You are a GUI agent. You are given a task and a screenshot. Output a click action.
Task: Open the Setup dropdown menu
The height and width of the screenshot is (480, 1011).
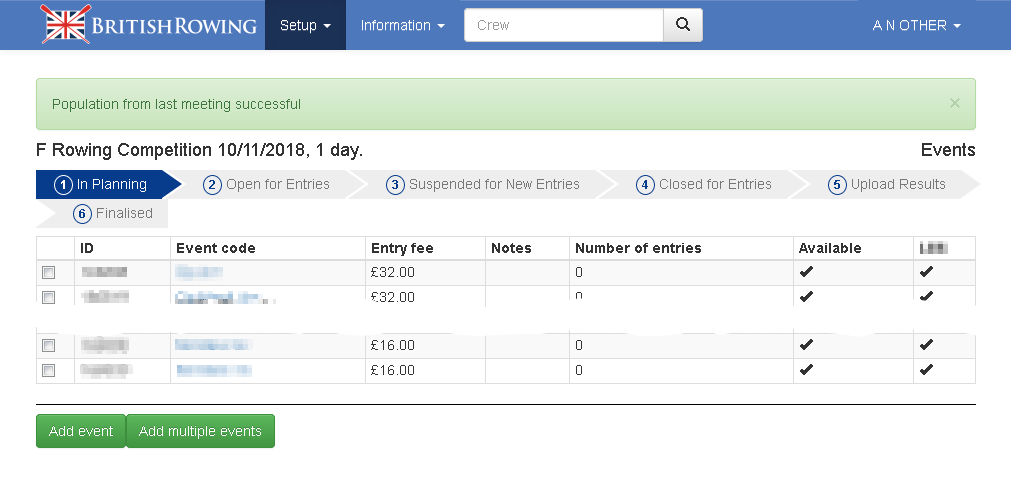pos(305,25)
